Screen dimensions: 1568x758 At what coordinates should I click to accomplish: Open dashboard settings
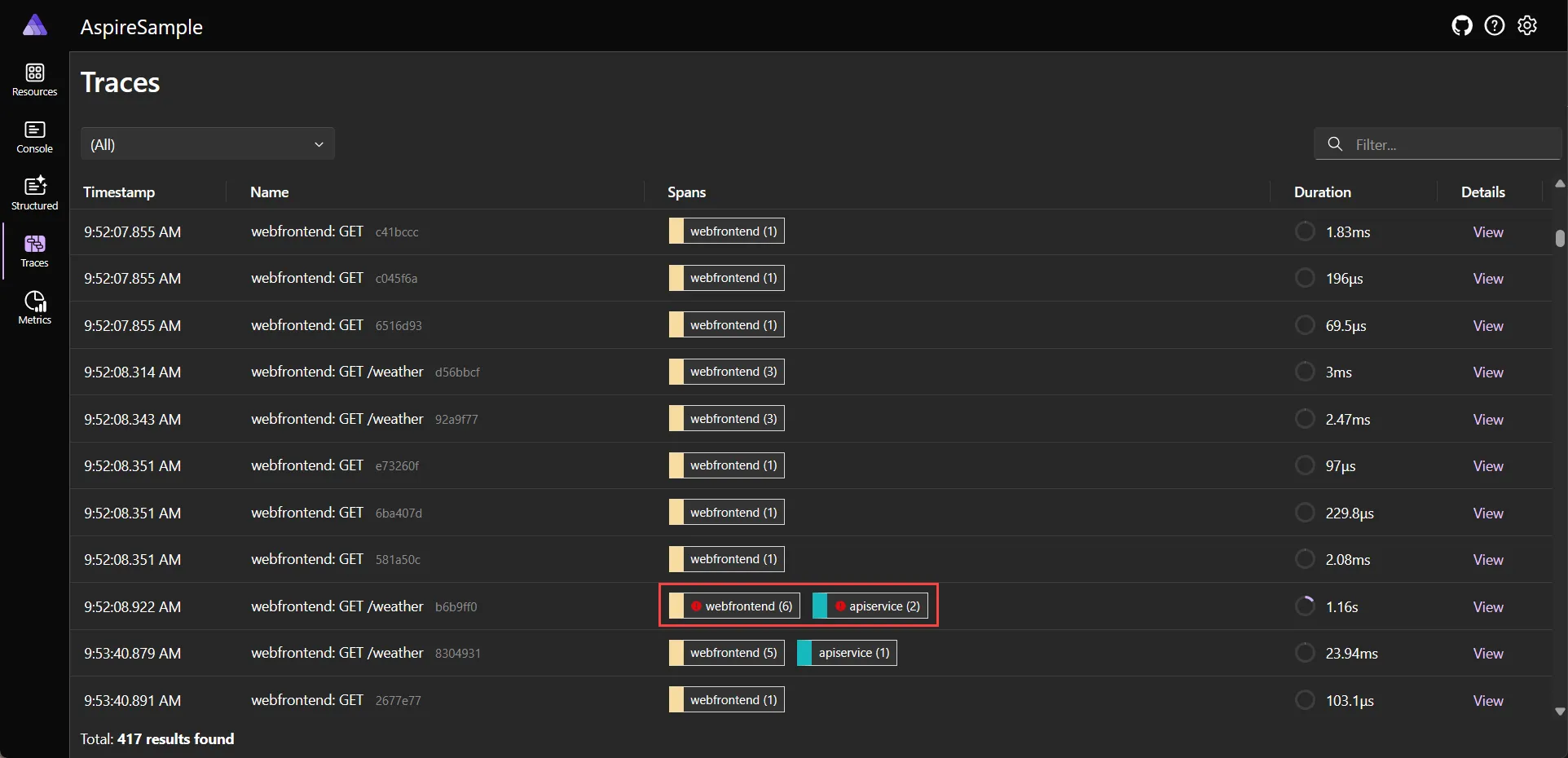click(x=1527, y=25)
